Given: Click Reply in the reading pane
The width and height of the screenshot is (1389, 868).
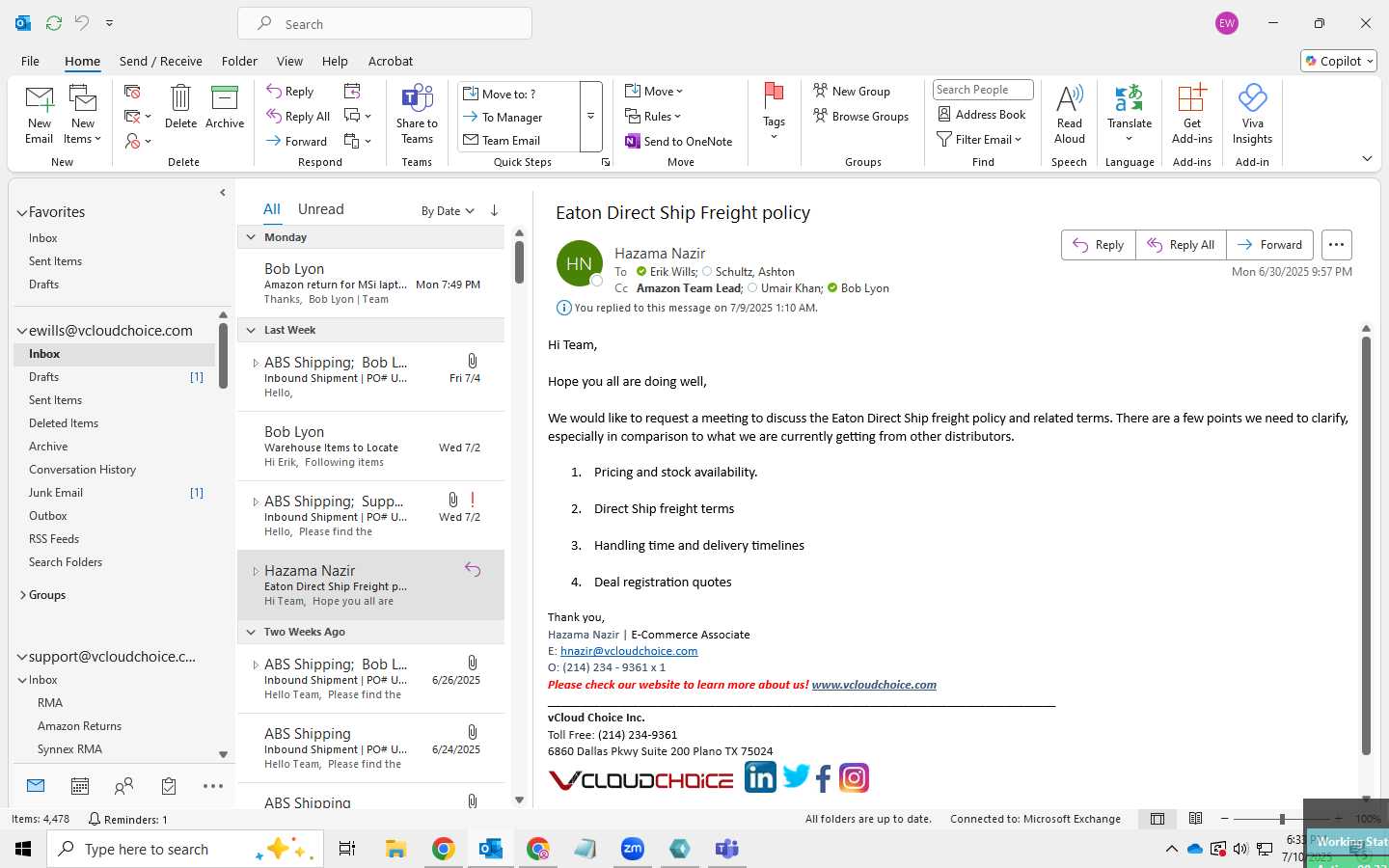Looking at the screenshot, I should coord(1099,245).
